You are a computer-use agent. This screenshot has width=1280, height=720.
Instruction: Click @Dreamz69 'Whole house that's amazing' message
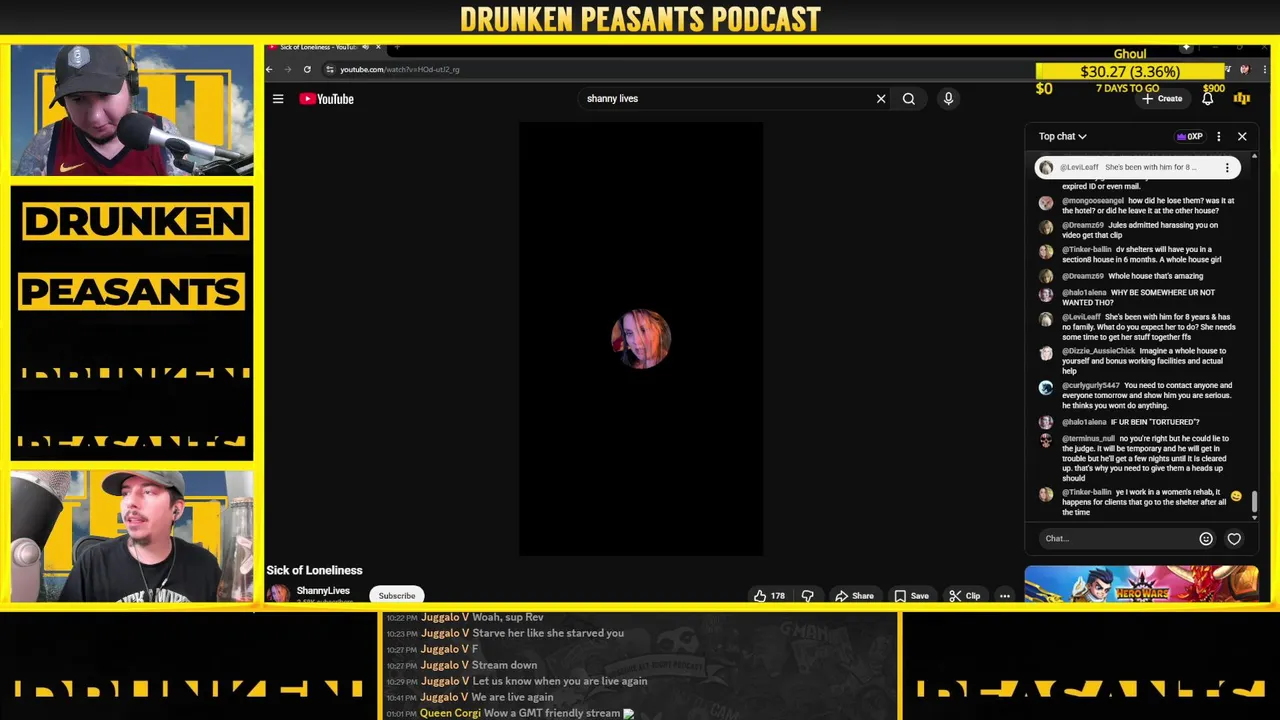click(x=1139, y=276)
